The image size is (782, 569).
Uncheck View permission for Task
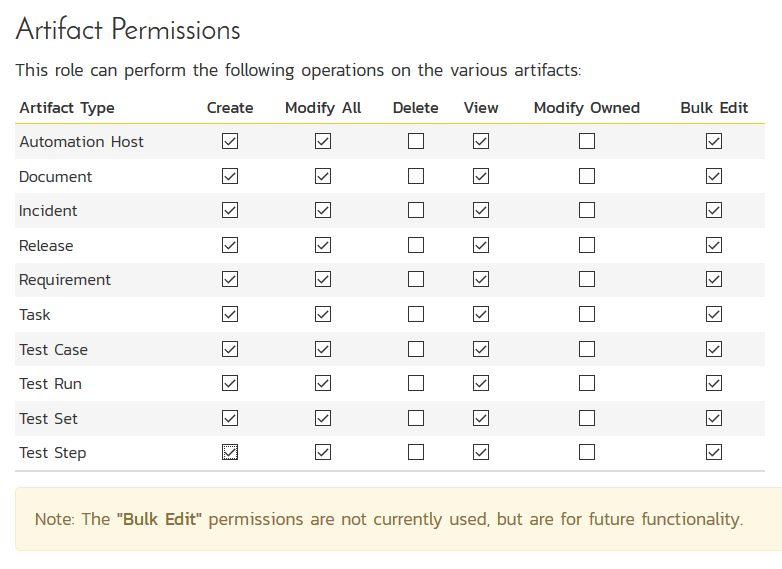pyautogui.click(x=481, y=314)
